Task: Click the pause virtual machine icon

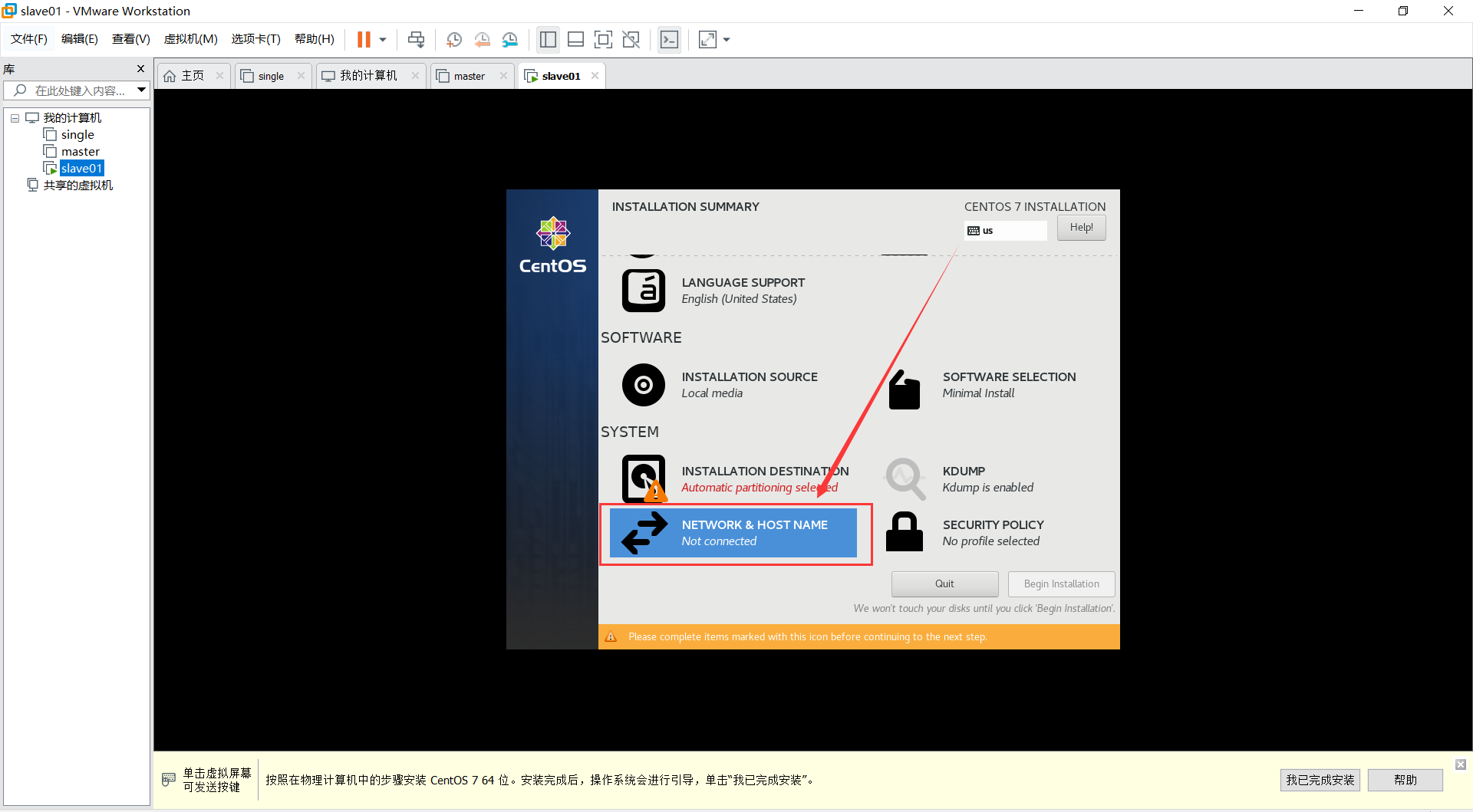Action: [x=364, y=39]
